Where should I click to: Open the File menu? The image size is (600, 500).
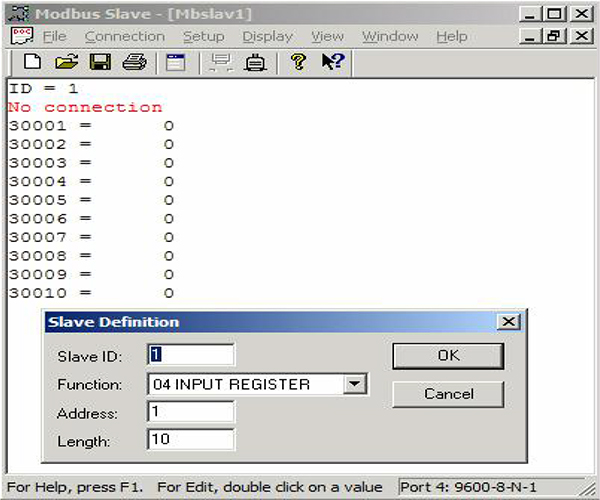pos(54,36)
